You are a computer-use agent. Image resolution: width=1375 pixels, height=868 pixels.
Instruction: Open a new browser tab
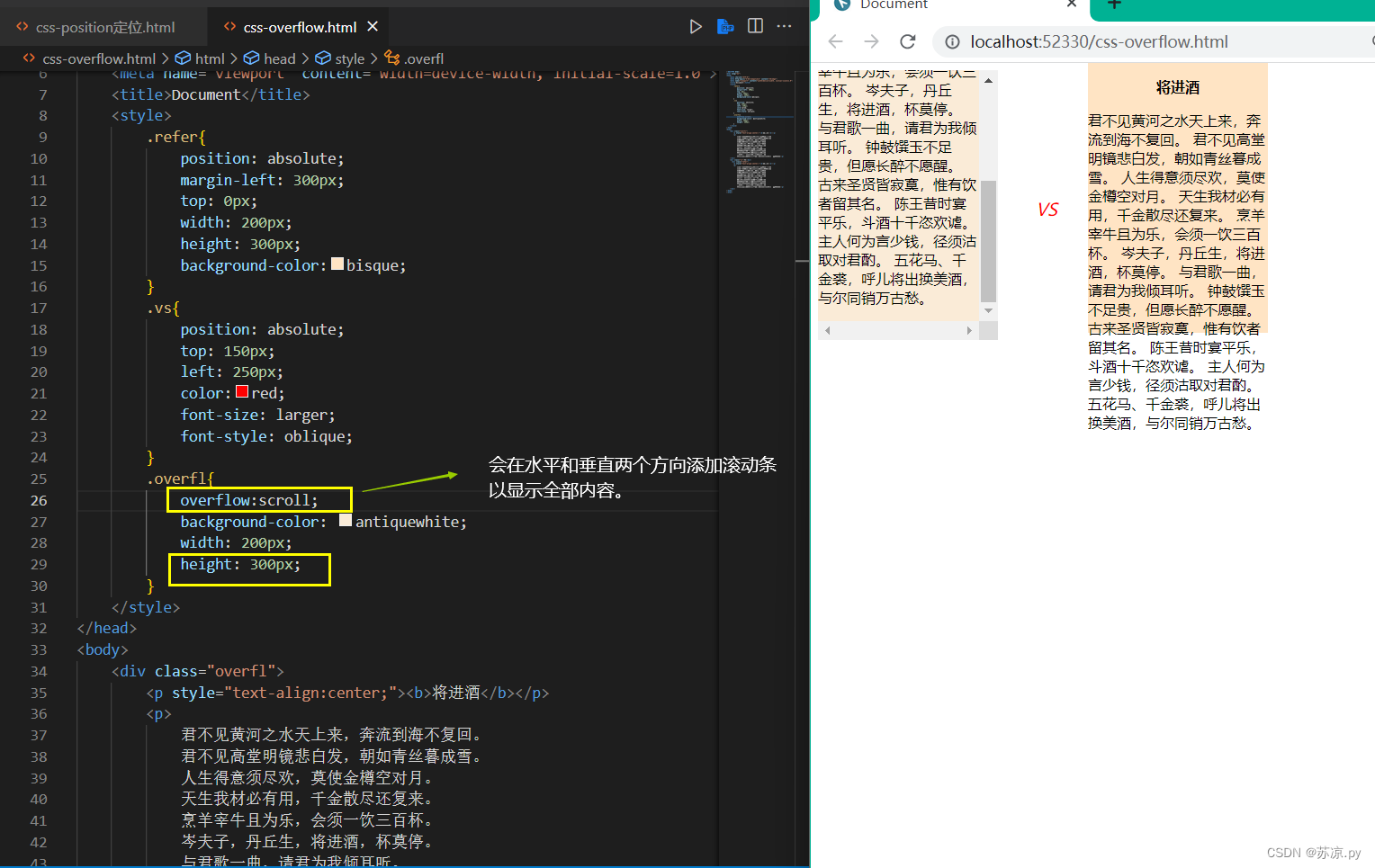click(1114, 4)
